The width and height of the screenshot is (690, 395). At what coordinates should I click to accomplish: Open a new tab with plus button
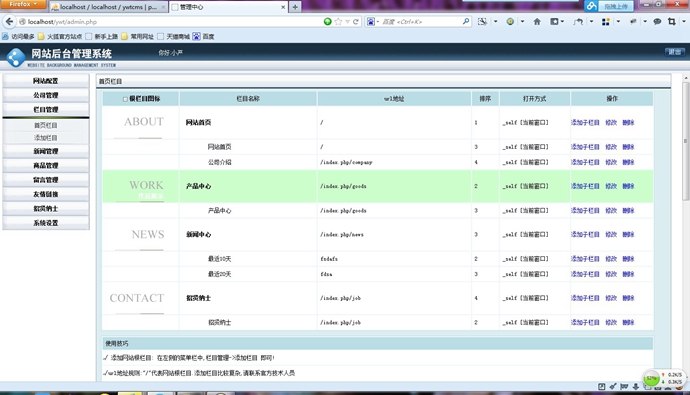[295, 7]
